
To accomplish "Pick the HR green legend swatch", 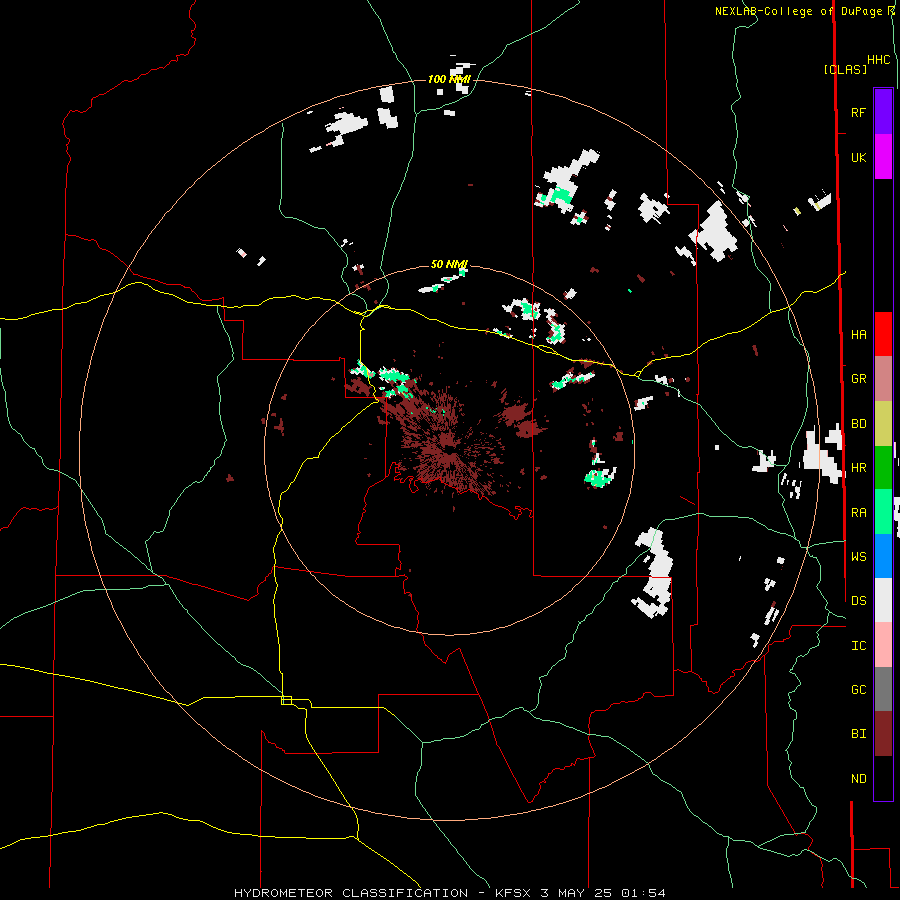I will pyautogui.click(x=883, y=468).
